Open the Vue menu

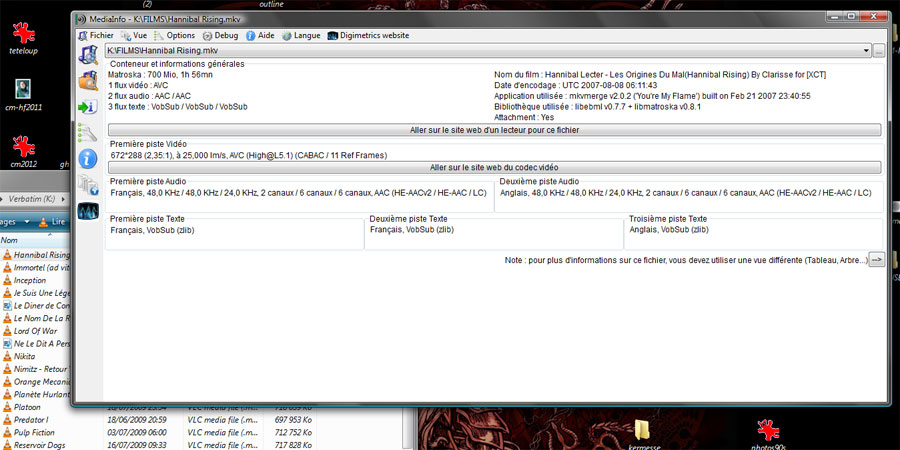(x=134, y=35)
